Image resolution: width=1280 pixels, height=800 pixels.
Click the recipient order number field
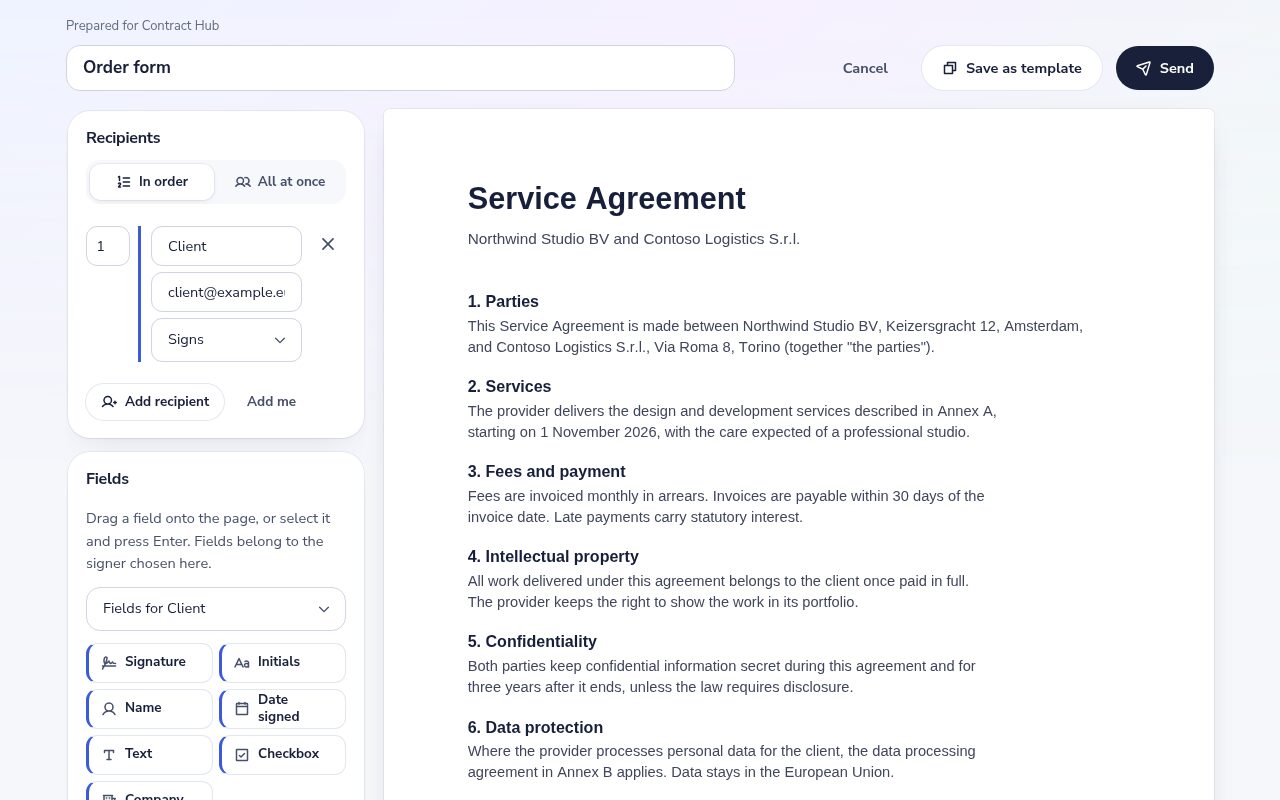click(108, 246)
